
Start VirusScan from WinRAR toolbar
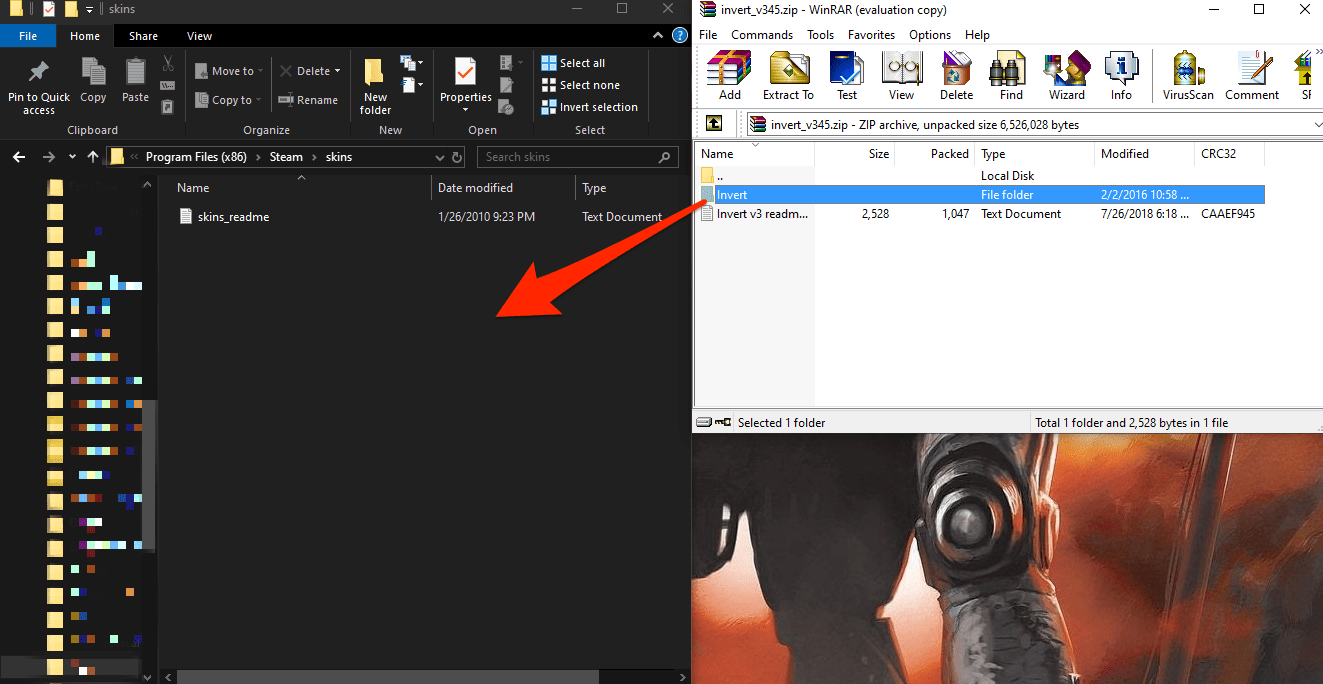coord(1186,76)
